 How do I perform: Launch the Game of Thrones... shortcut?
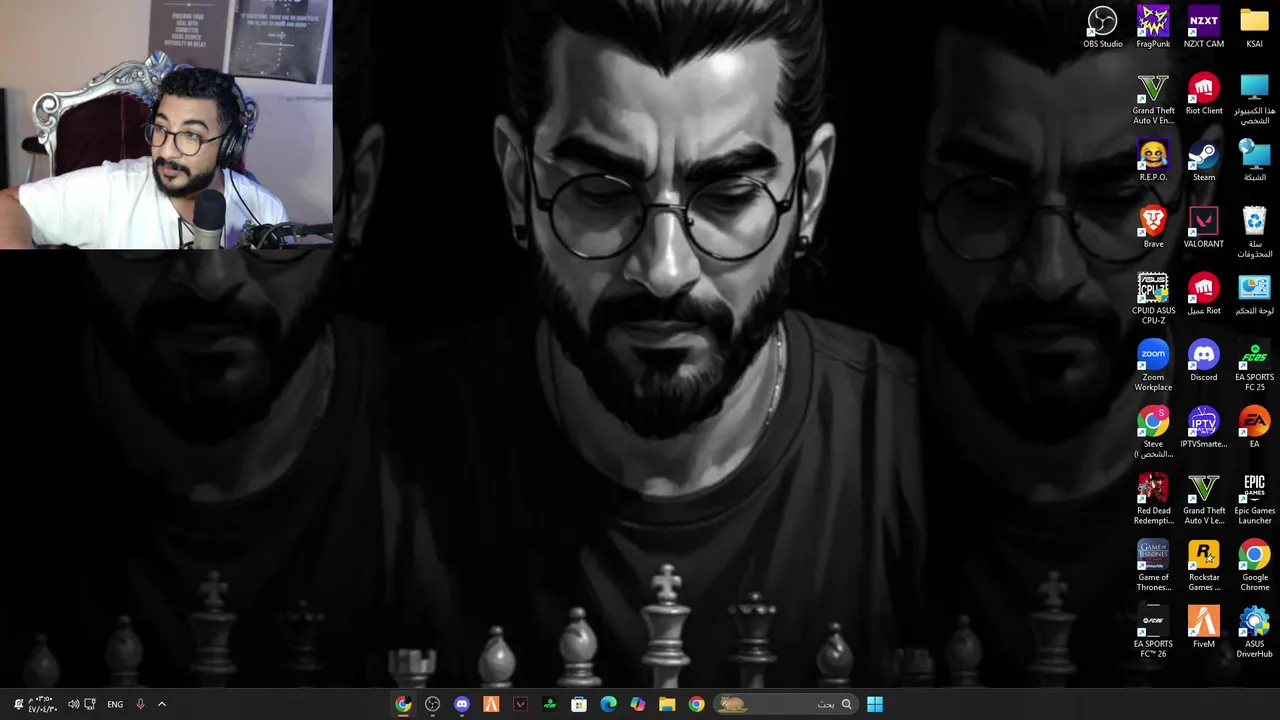[1153, 566]
